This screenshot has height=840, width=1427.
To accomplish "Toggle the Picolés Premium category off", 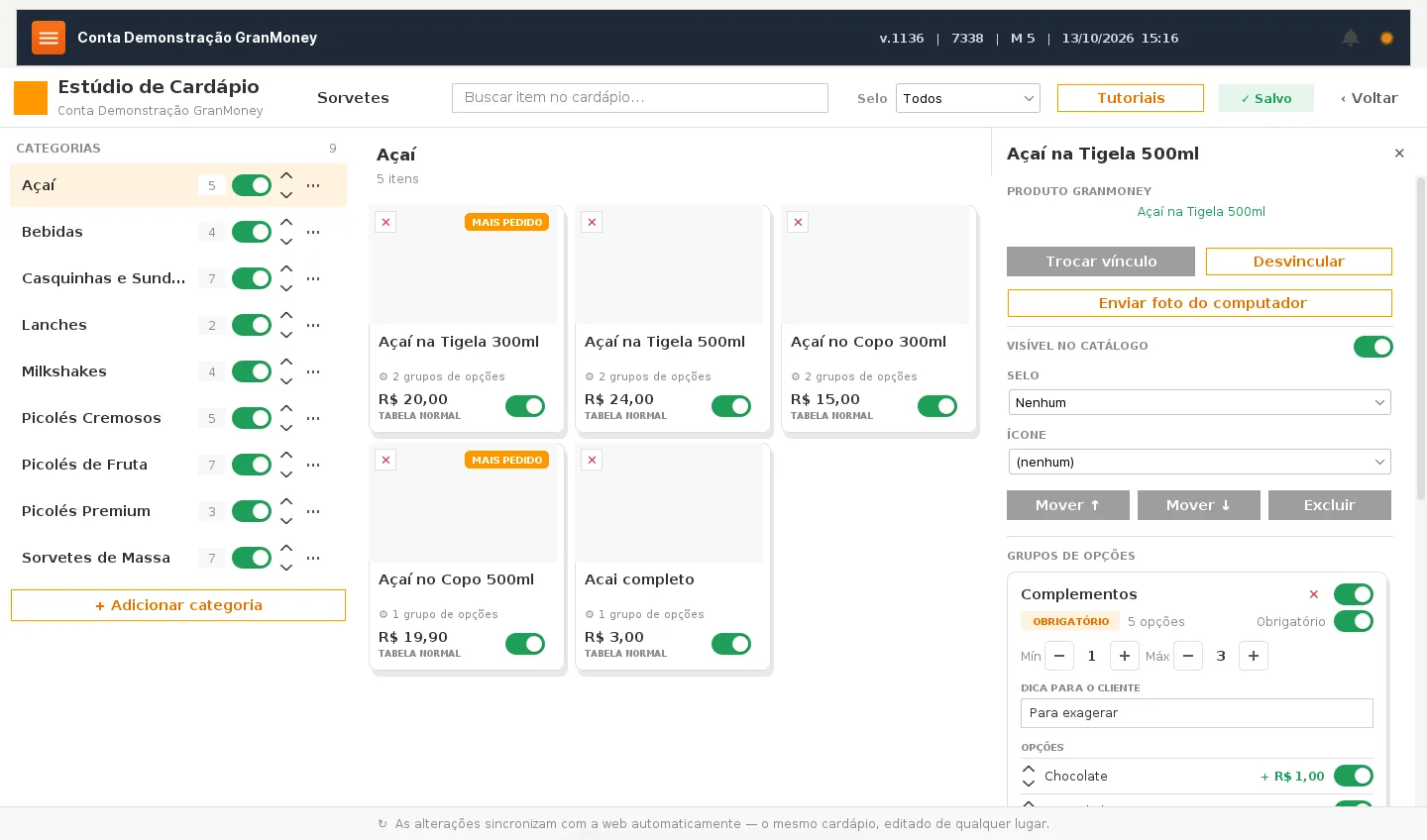I will [252, 511].
